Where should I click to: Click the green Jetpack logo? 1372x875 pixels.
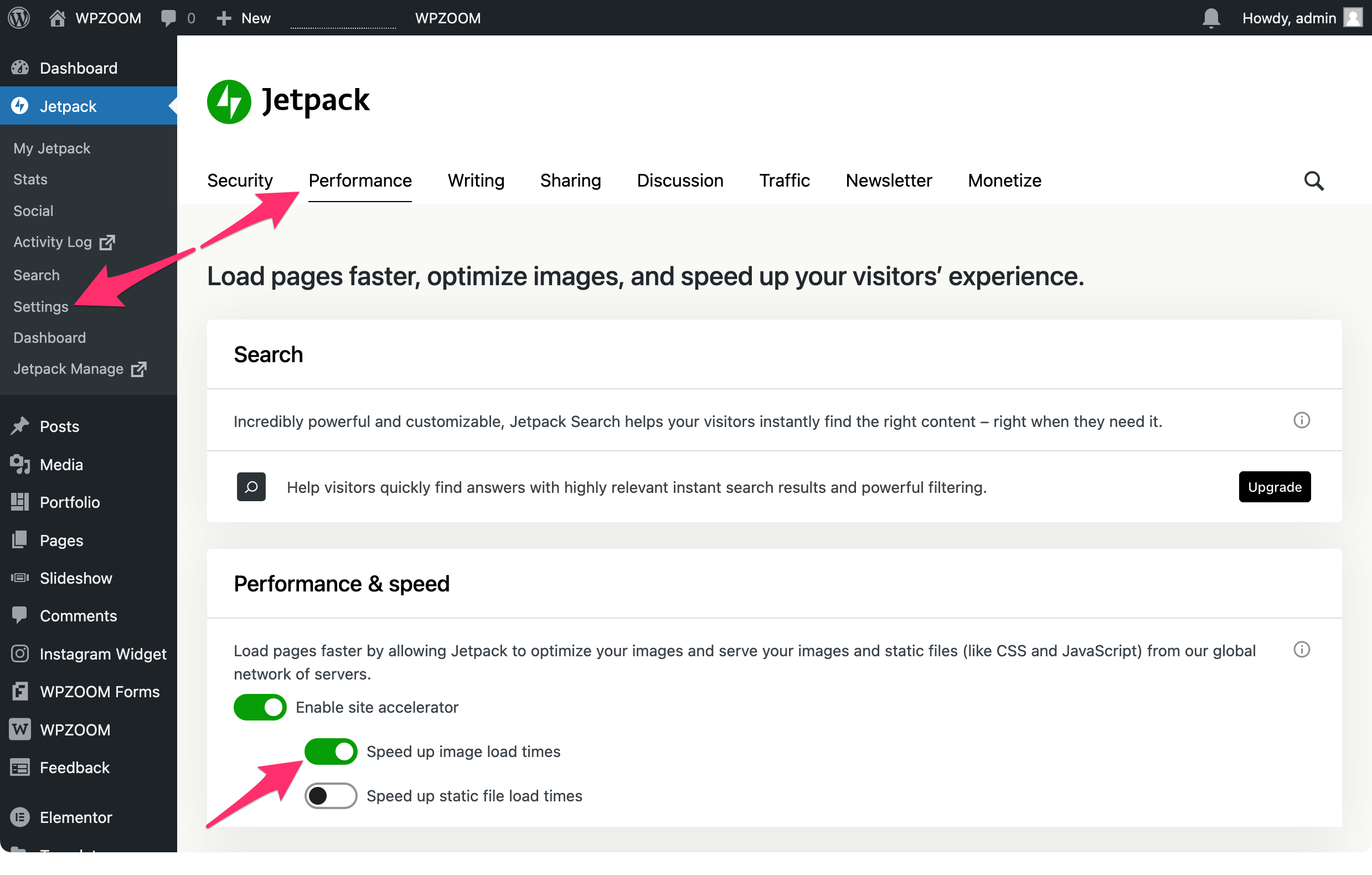229,101
